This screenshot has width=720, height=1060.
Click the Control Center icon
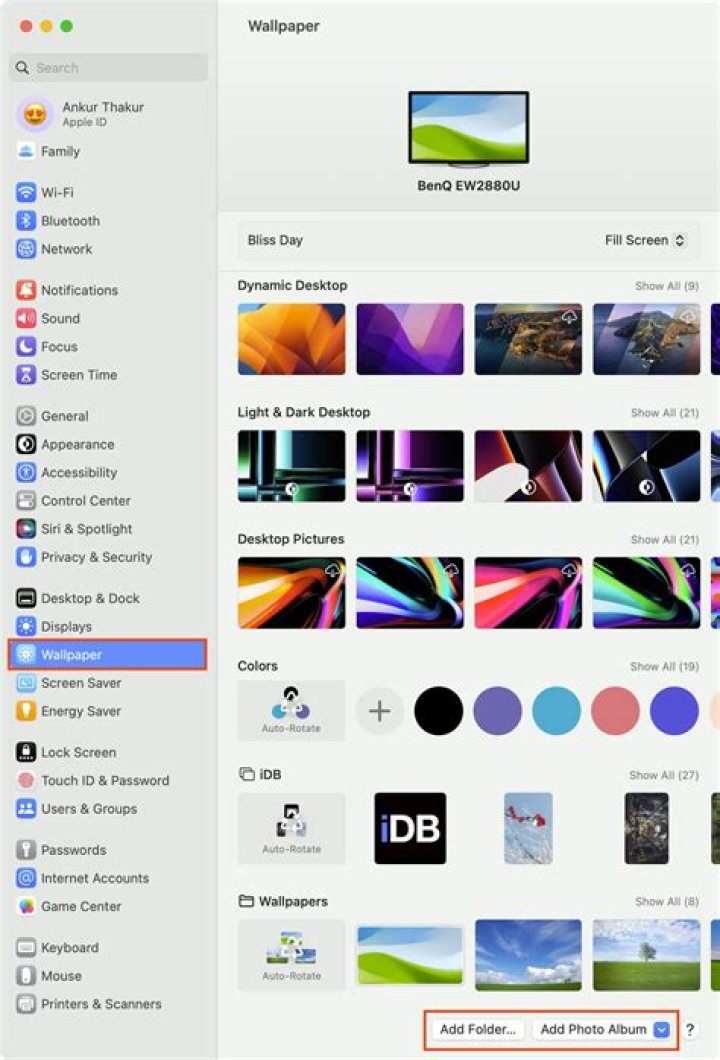[x=26, y=501]
